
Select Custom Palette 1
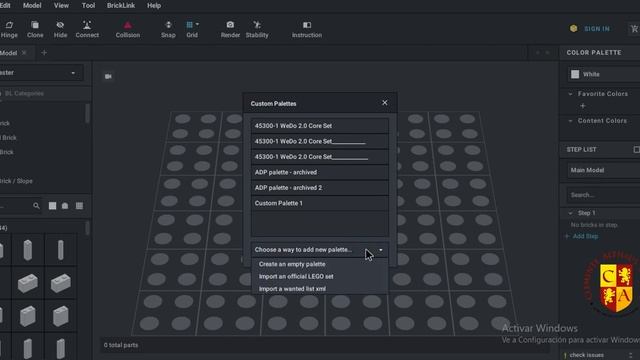coord(320,203)
